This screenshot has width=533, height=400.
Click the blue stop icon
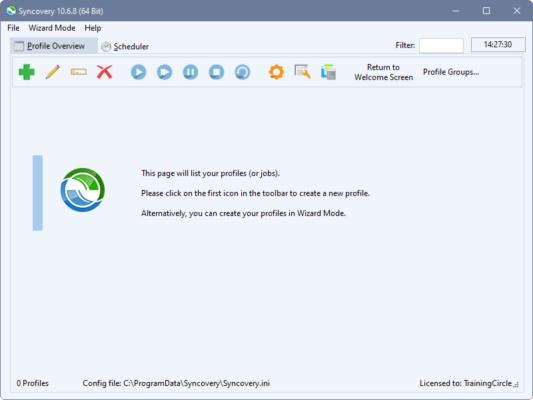[217, 72]
